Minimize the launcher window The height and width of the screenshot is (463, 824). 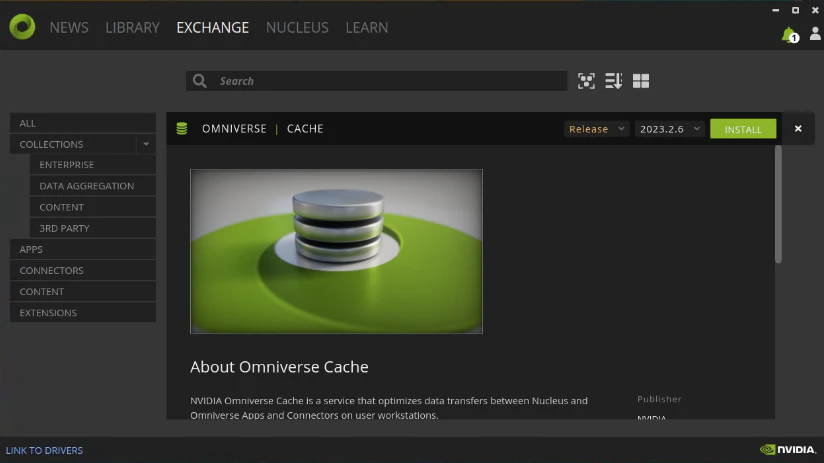tap(776, 10)
